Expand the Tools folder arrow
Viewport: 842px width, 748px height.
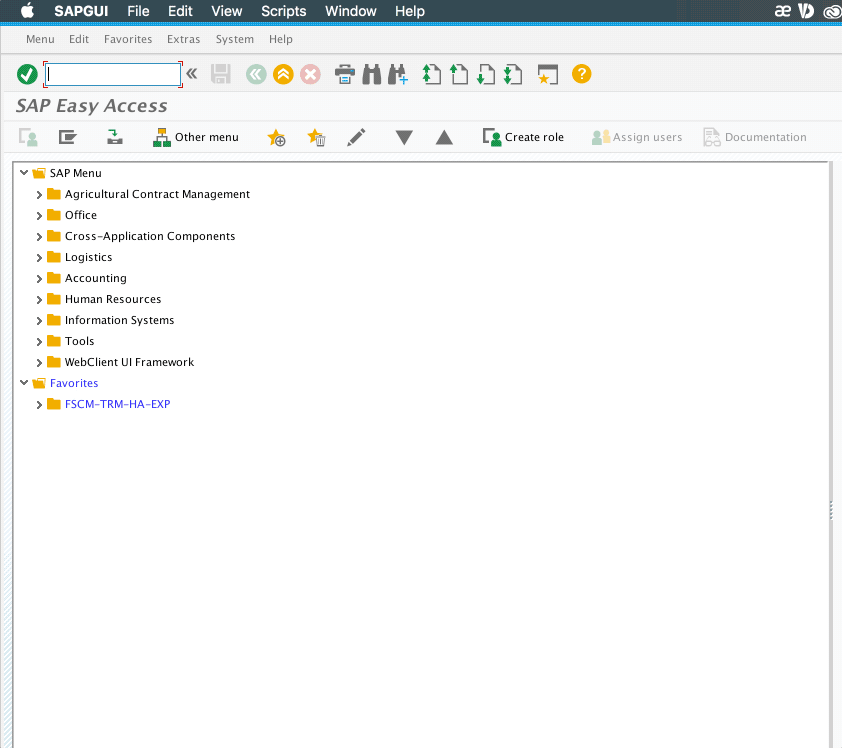point(39,341)
